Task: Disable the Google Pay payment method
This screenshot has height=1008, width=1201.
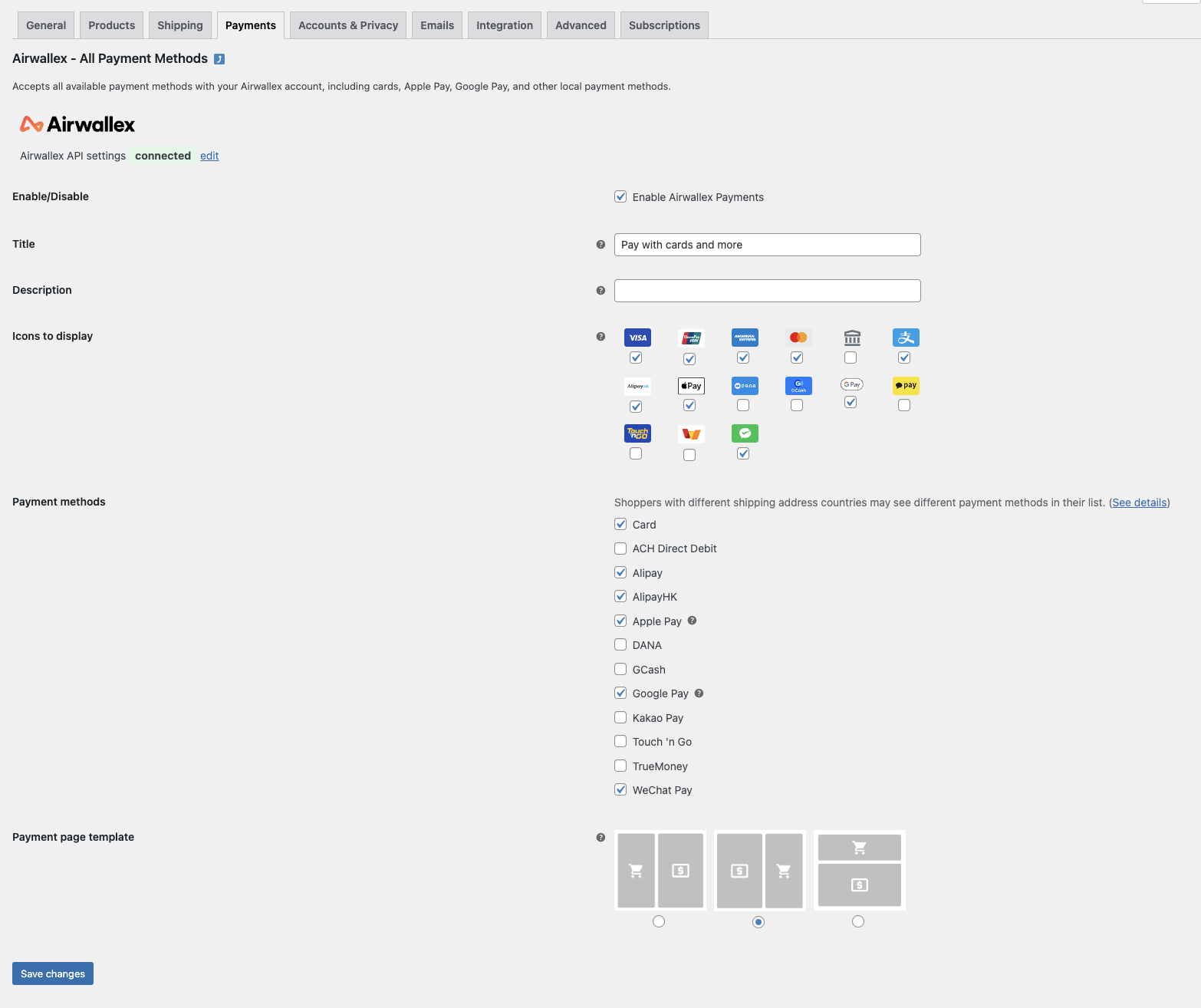Action: 620,693
